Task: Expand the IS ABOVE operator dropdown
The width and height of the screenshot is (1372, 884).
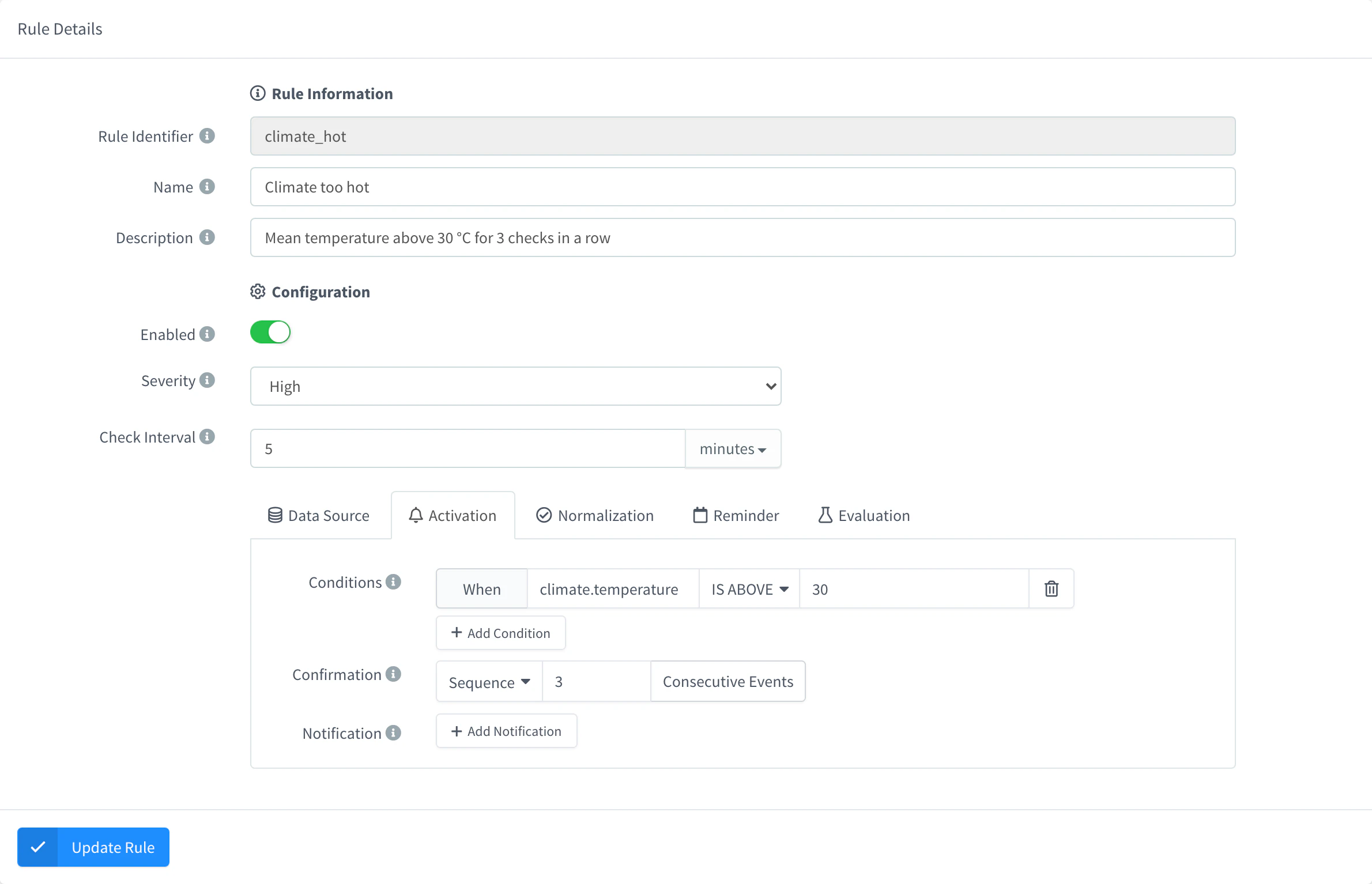Action: click(749, 589)
